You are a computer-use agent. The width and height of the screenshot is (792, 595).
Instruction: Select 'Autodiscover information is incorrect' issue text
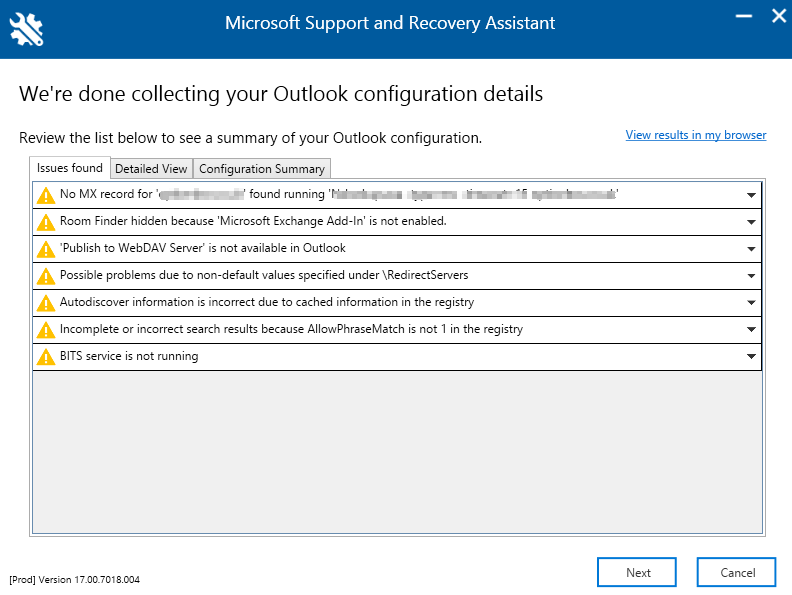tap(267, 302)
